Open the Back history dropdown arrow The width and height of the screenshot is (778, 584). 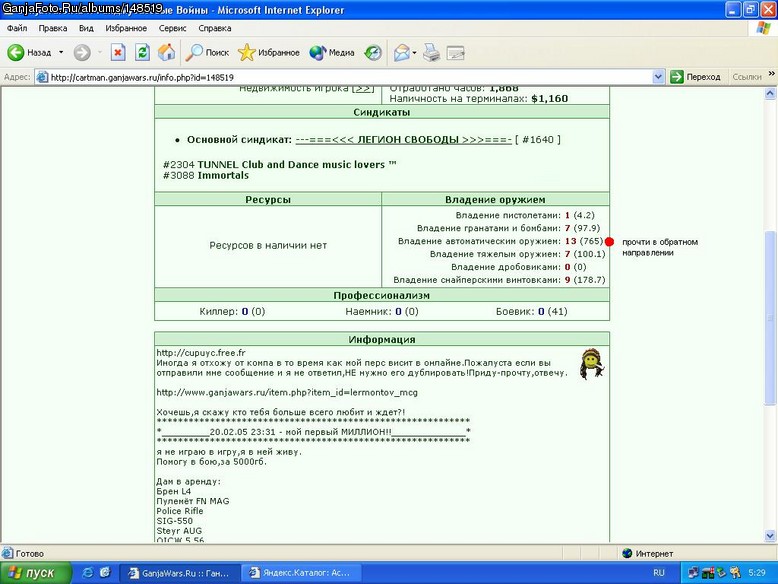pyautogui.click(x=61, y=53)
